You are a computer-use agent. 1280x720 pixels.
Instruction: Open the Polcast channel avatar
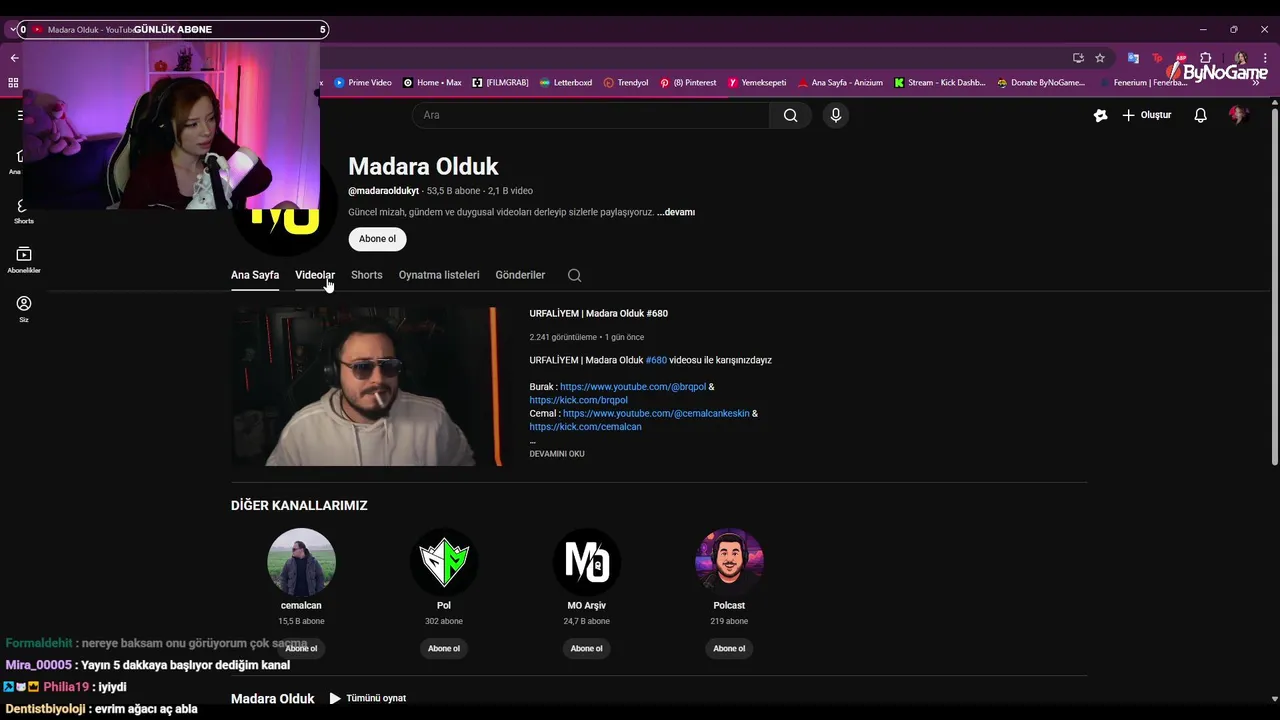click(729, 562)
